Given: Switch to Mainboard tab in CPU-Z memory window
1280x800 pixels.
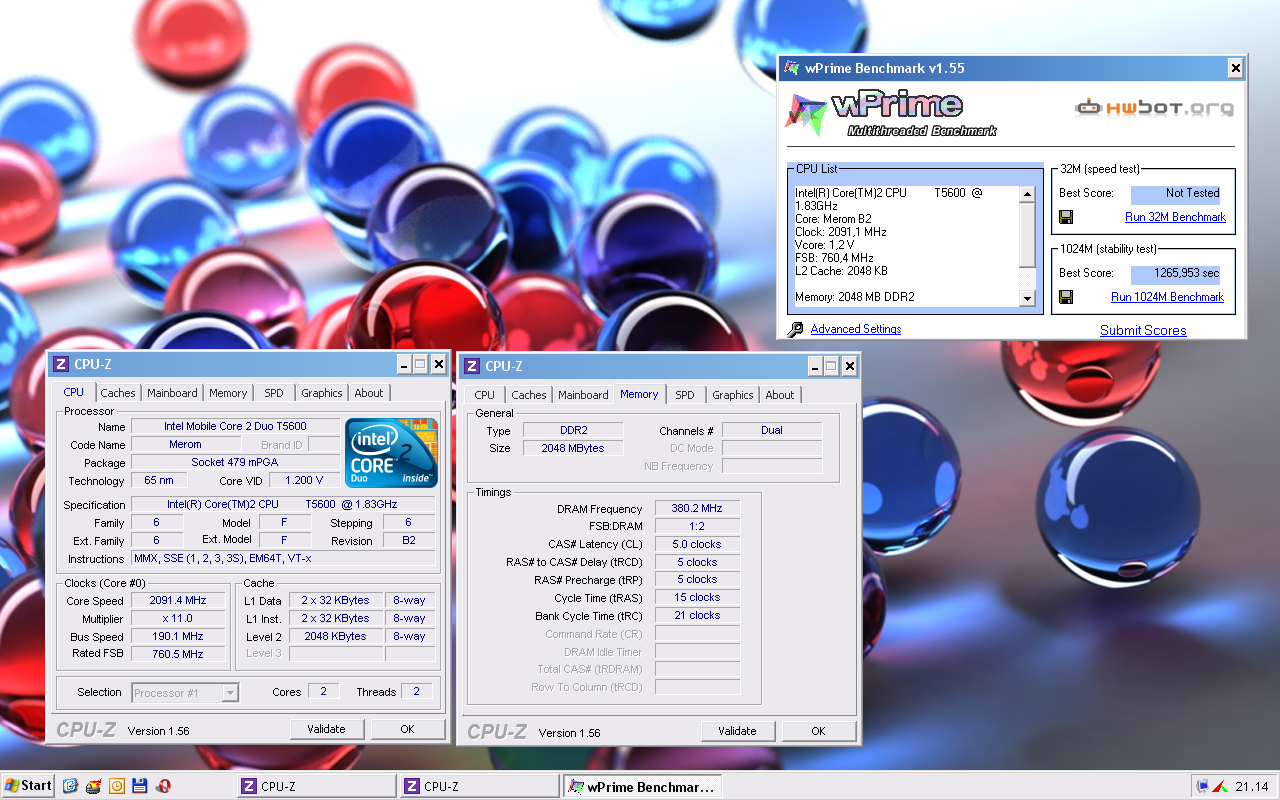Looking at the screenshot, I should pos(583,395).
